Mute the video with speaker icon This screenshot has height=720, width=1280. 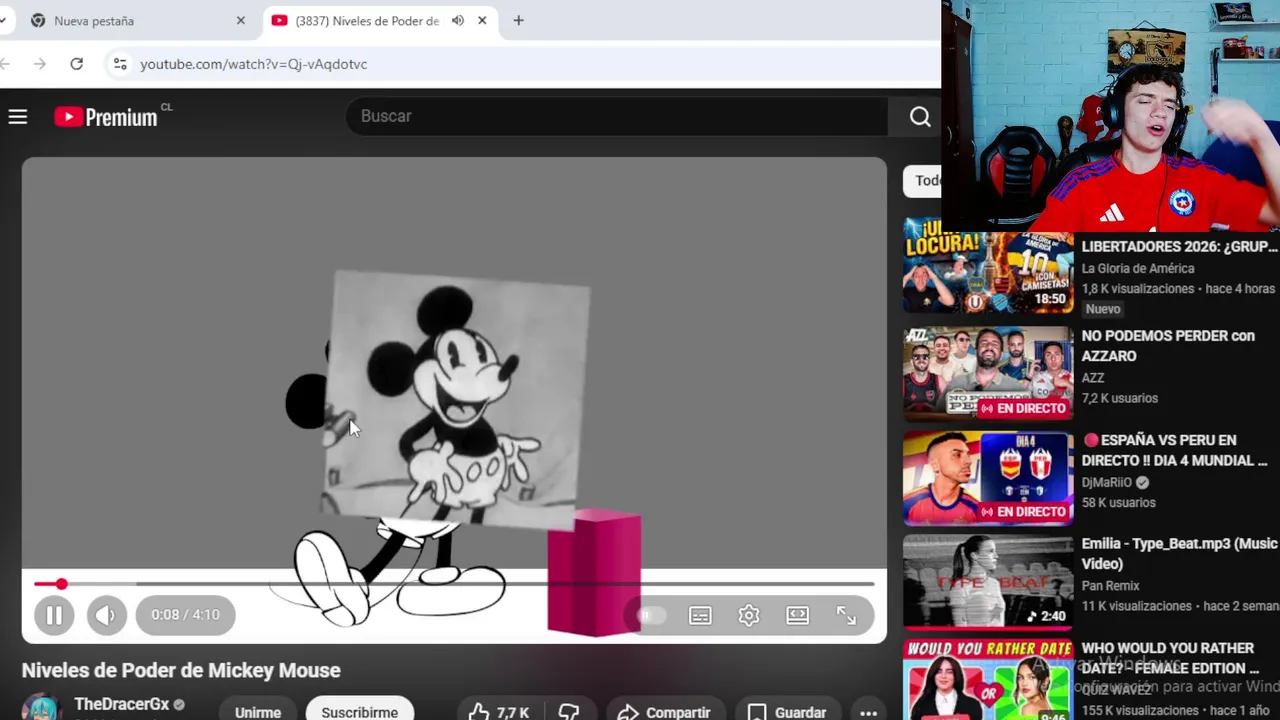tap(106, 615)
